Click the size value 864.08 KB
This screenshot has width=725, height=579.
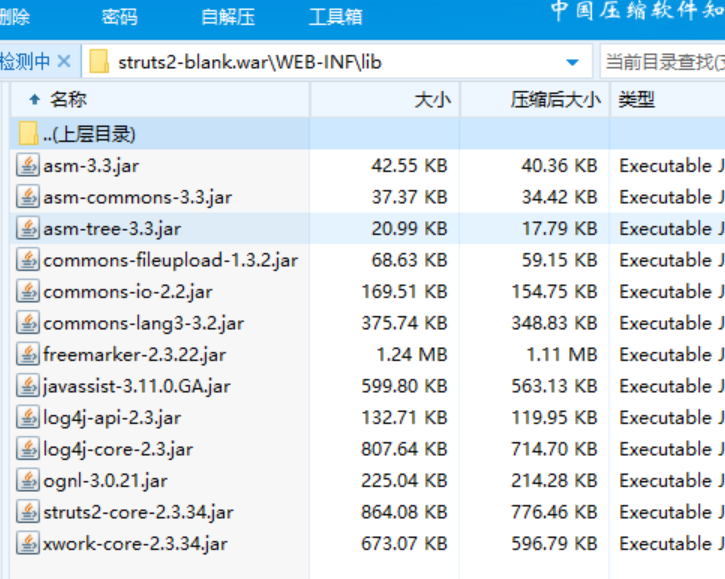(x=404, y=512)
